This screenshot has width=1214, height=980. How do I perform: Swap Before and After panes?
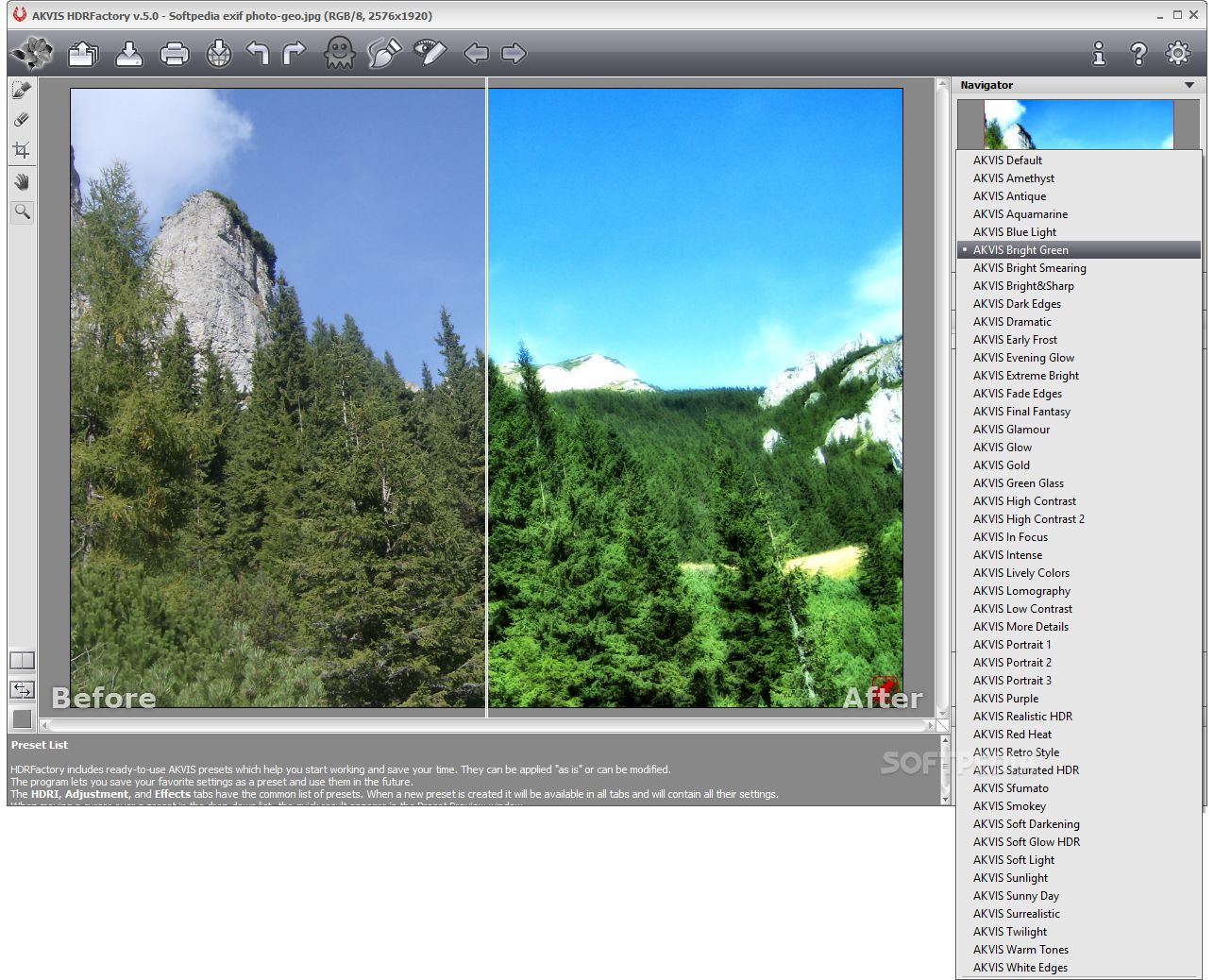point(22,690)
